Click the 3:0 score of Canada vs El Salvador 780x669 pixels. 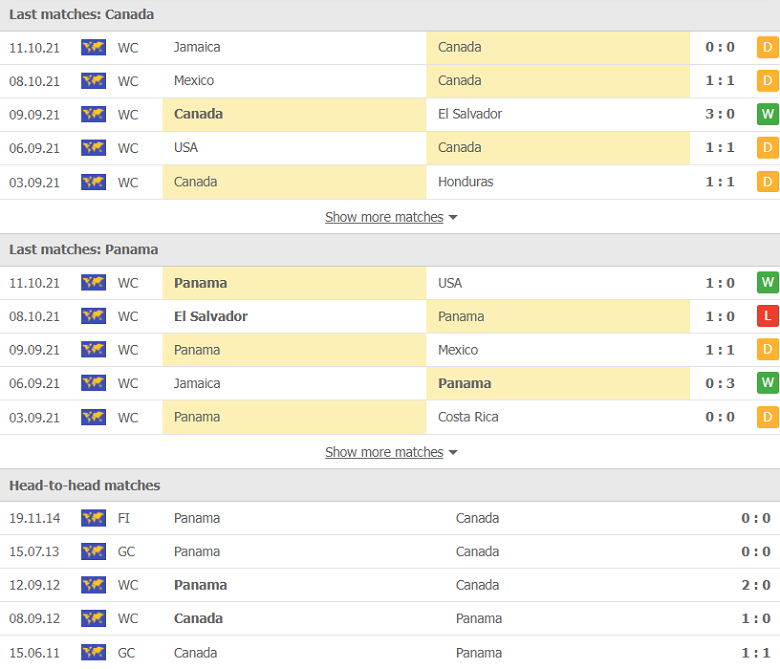[x=720, y=114]
